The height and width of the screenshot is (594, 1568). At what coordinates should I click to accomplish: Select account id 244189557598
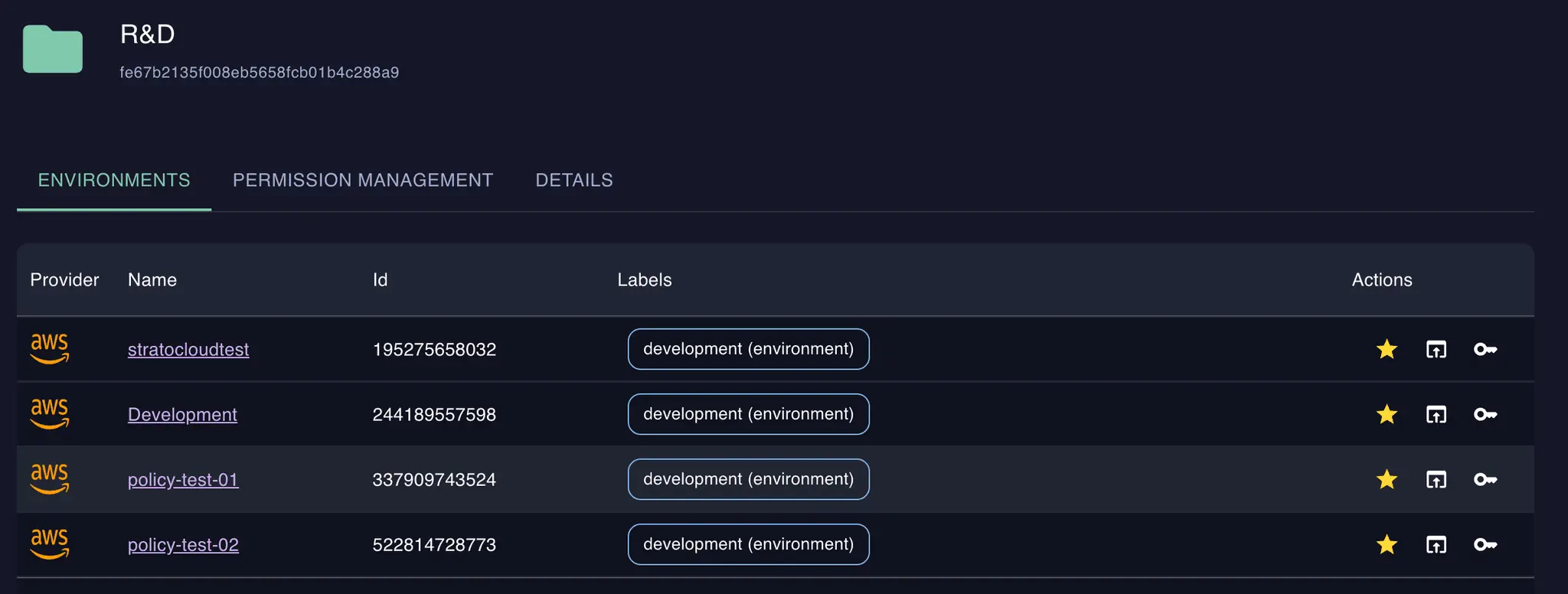[x=434, y=414]
